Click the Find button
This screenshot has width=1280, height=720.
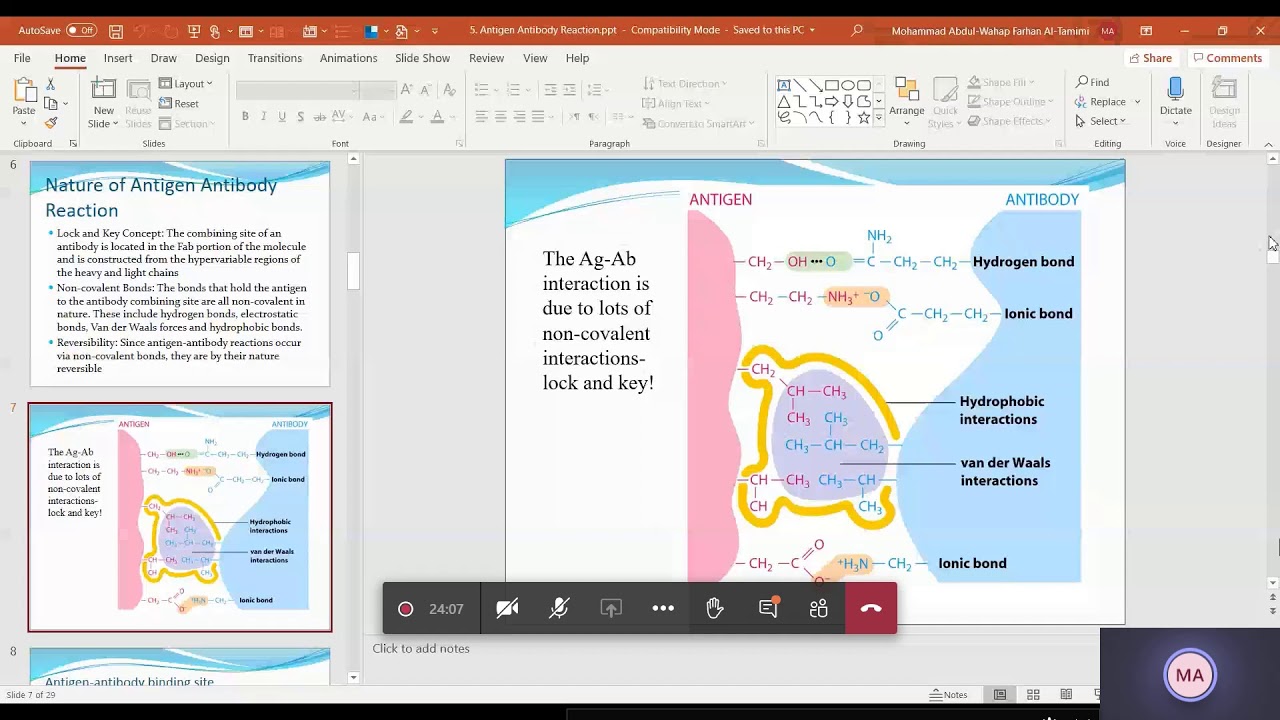click(1092, 82)
